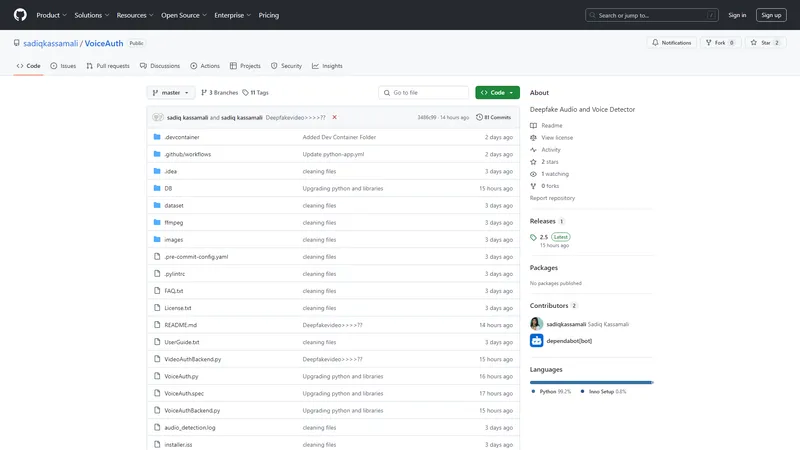Screen dimensions: 800x450
Task: Open the sadiqkassamali owner profile link
Action: pos(51,43)
